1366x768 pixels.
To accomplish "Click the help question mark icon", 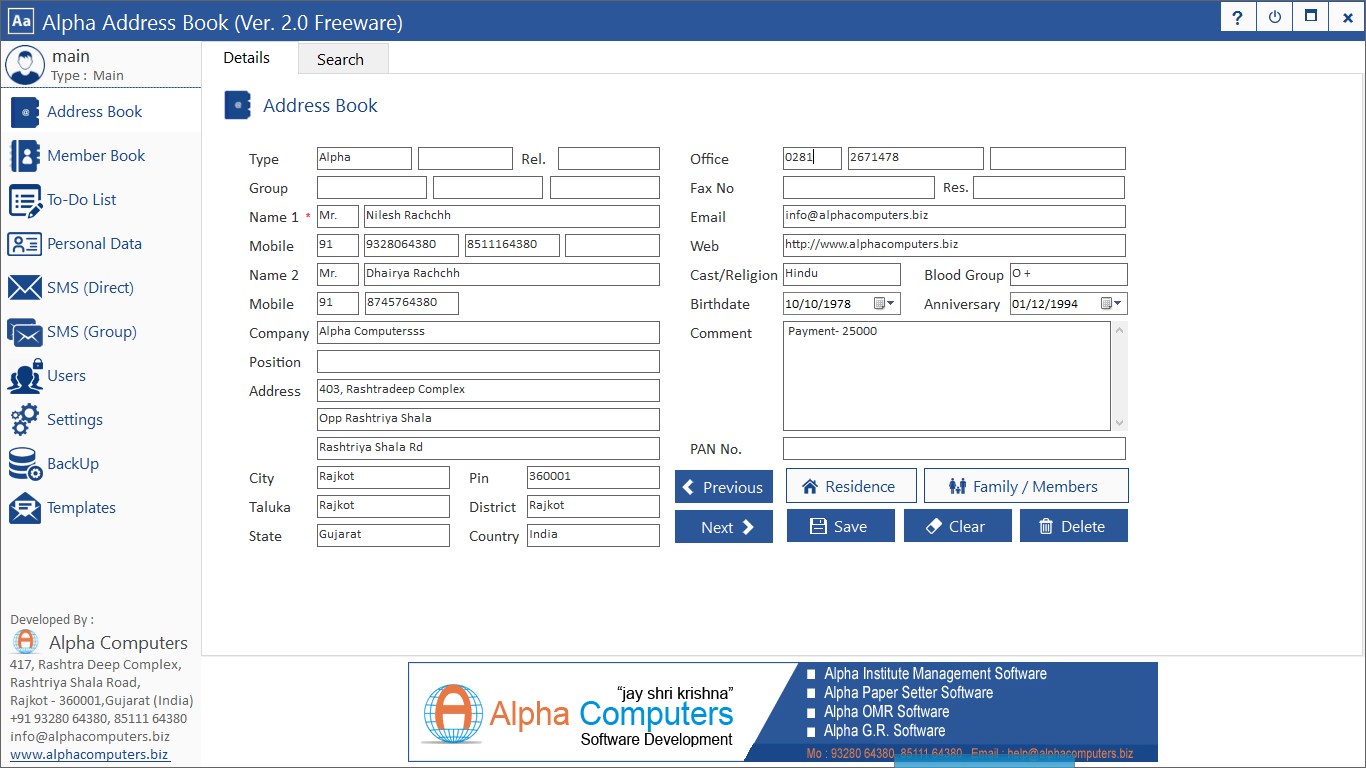I will pos(1238,18).
